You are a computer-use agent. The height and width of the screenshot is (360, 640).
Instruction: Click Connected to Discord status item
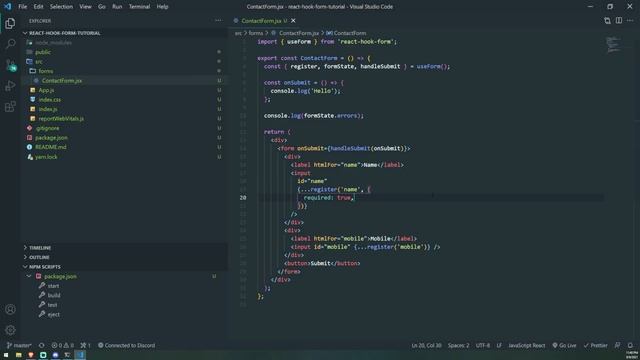coord(127,345)
